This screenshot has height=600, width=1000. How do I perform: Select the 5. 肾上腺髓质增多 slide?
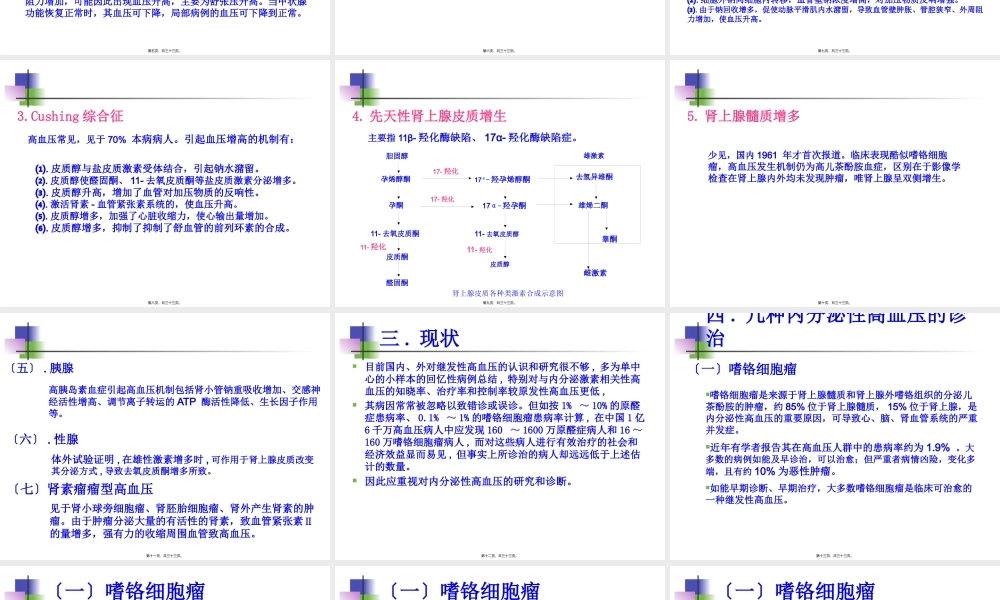tap(745, 115)
